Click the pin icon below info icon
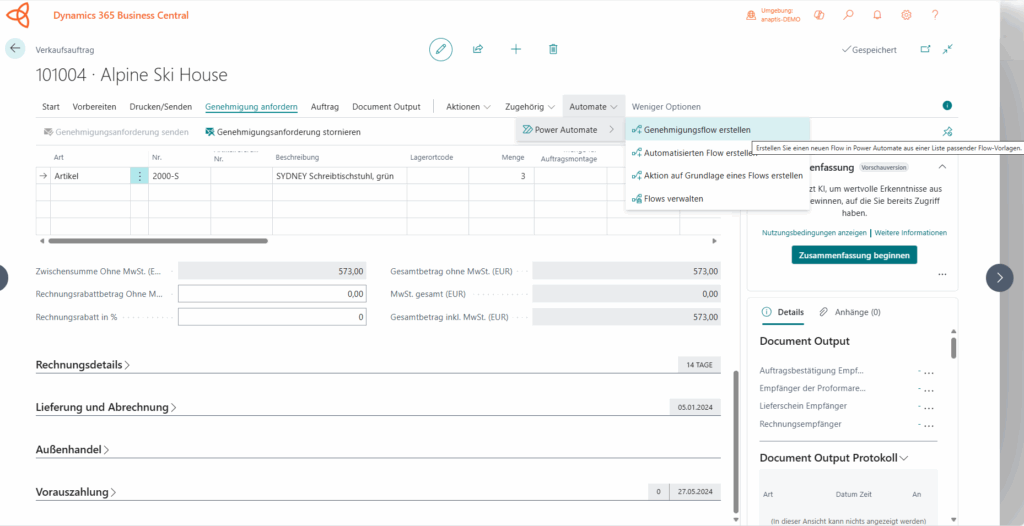The width and height of the screenshot is (1024, 526). click(x=948, y=131)
